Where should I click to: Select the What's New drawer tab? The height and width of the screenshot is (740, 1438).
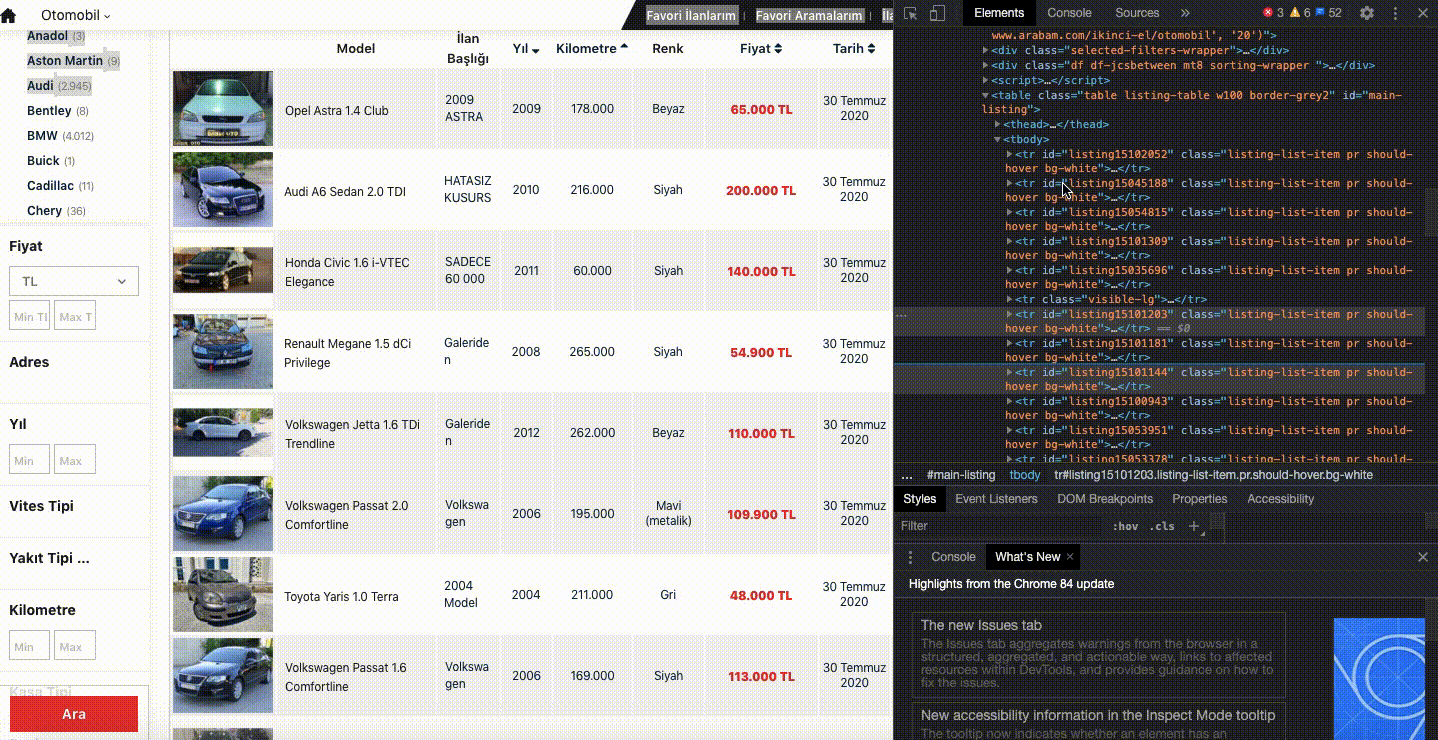tap(1027, 557)
